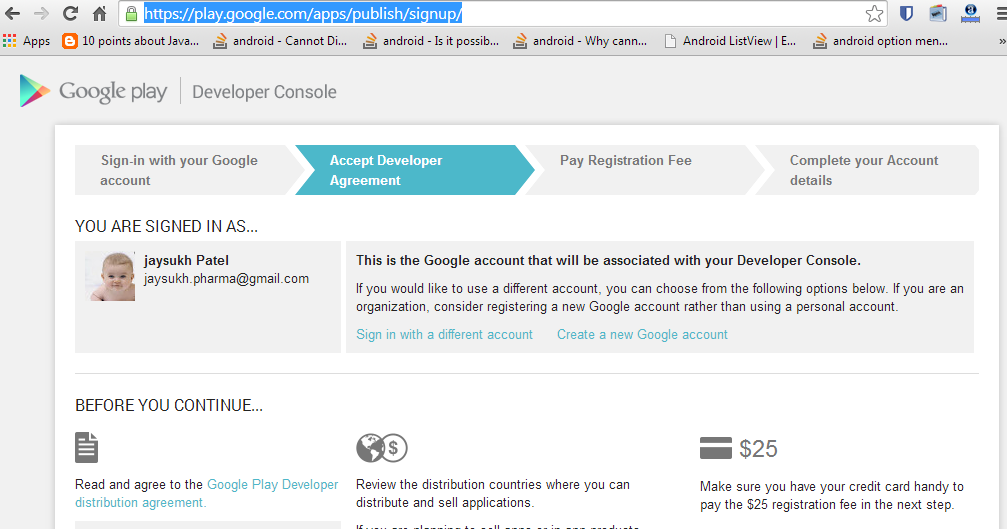
Task: Open the blue shield extension icon
Action: (x=906, y=13)
